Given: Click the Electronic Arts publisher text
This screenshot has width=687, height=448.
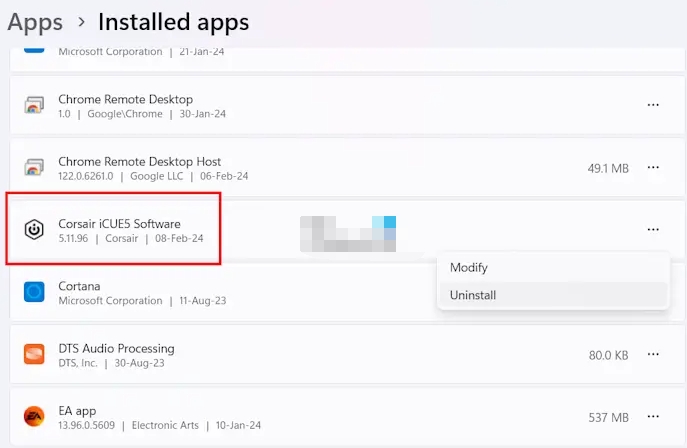Looking at the screenshot, I should (x=165, y=425).
